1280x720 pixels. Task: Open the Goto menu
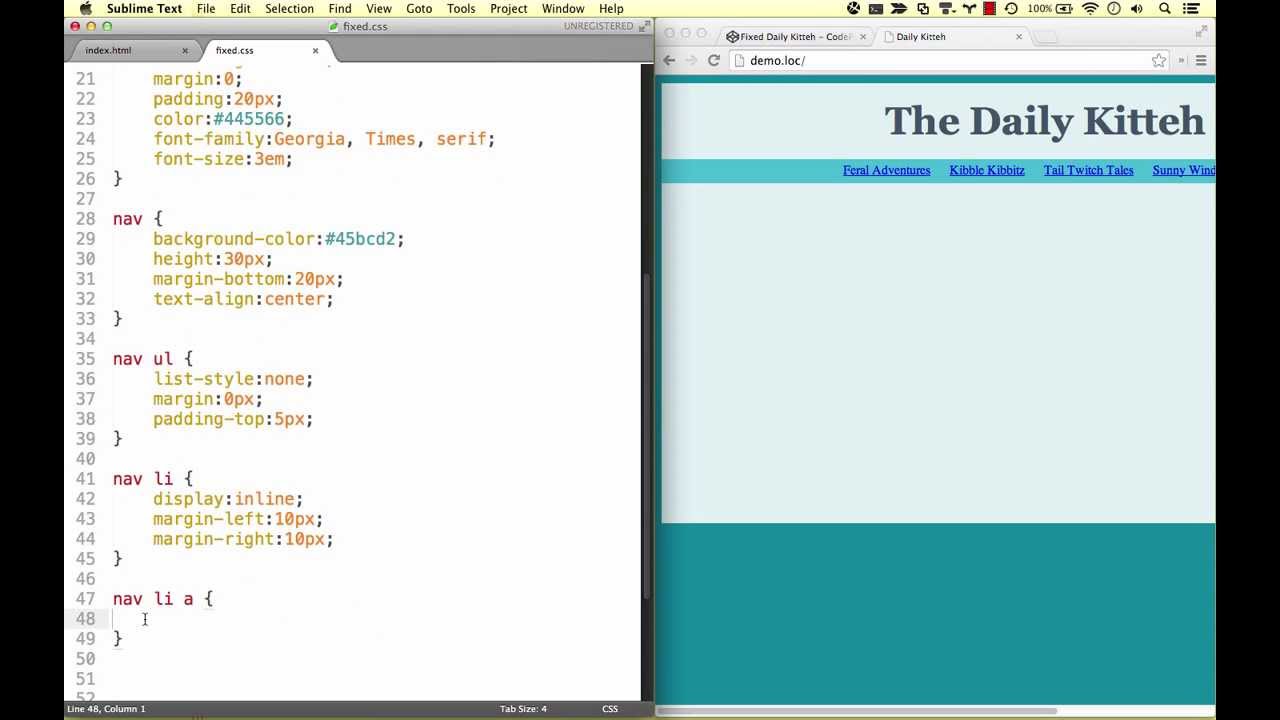(419, 8)
